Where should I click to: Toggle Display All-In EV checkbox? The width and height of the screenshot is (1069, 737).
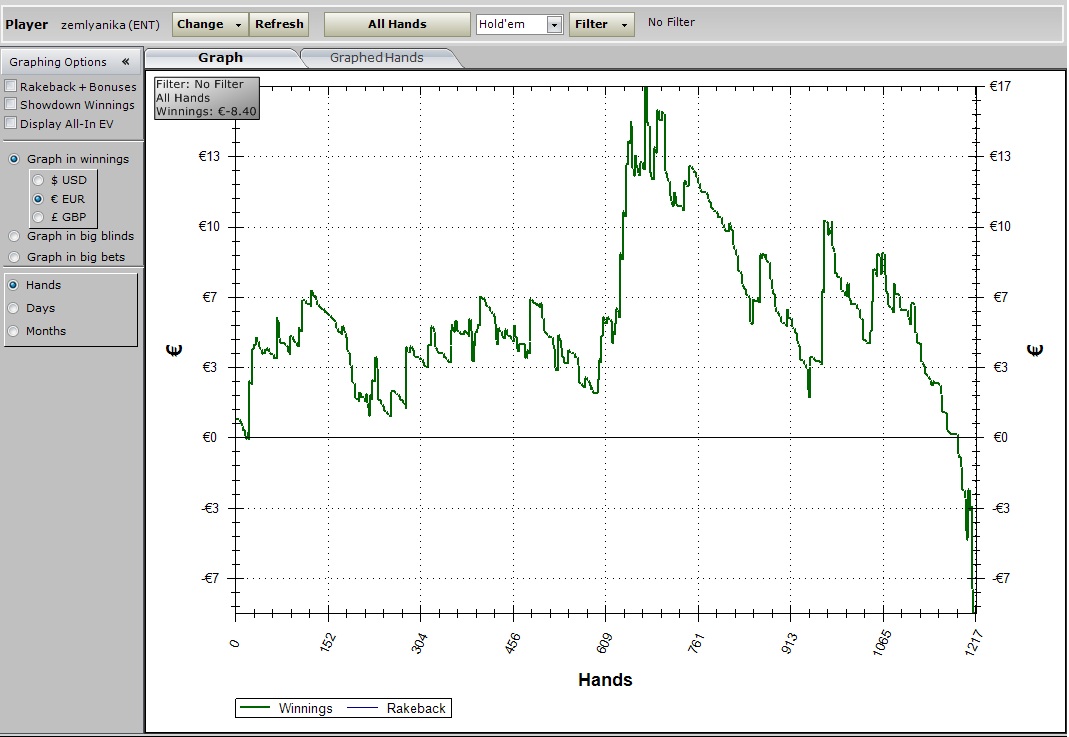pyautogui.click(x=11, y=124)
